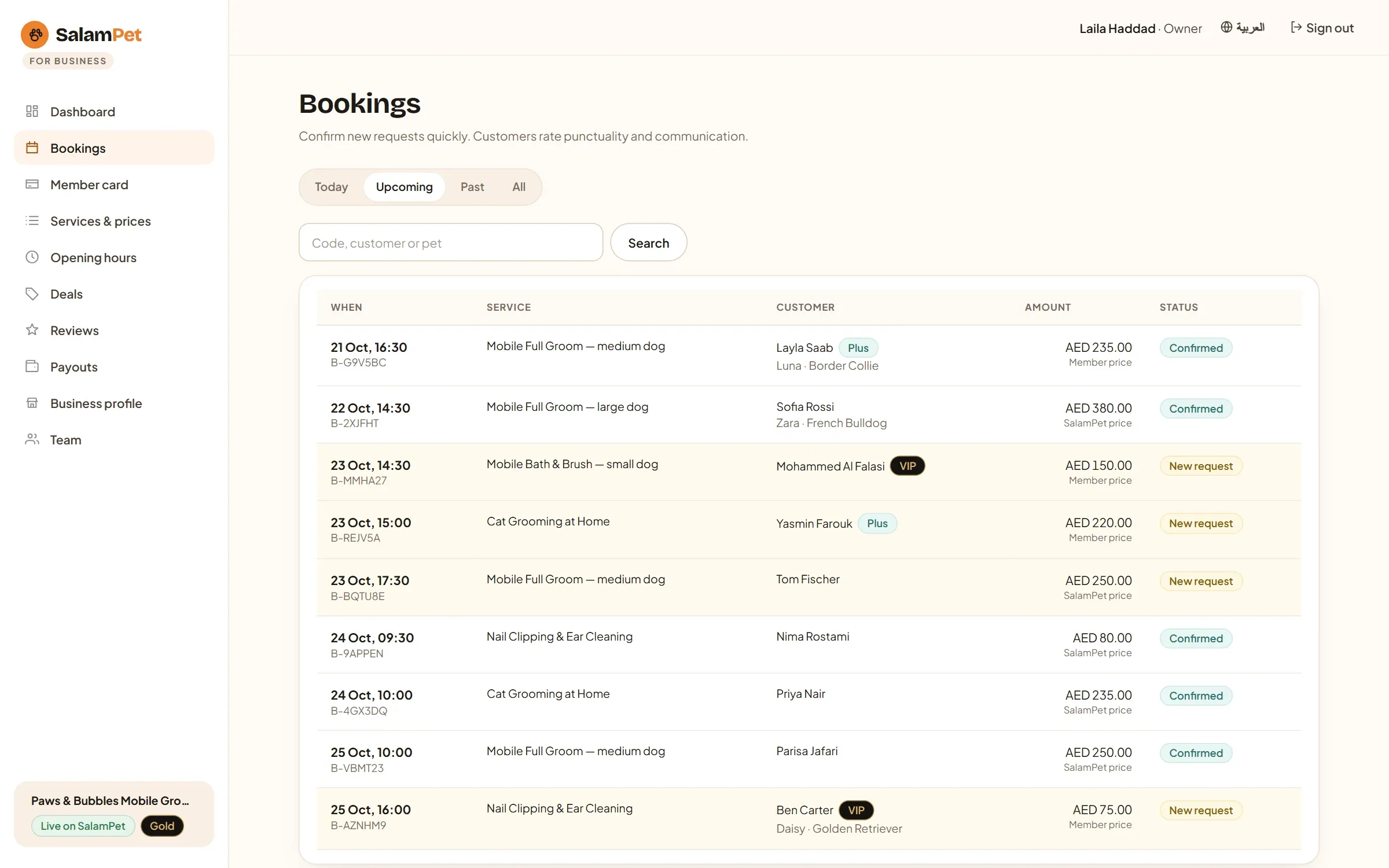Open the Opening hours page
Screen dimensions: 1389x868
(x=114, y=257)
